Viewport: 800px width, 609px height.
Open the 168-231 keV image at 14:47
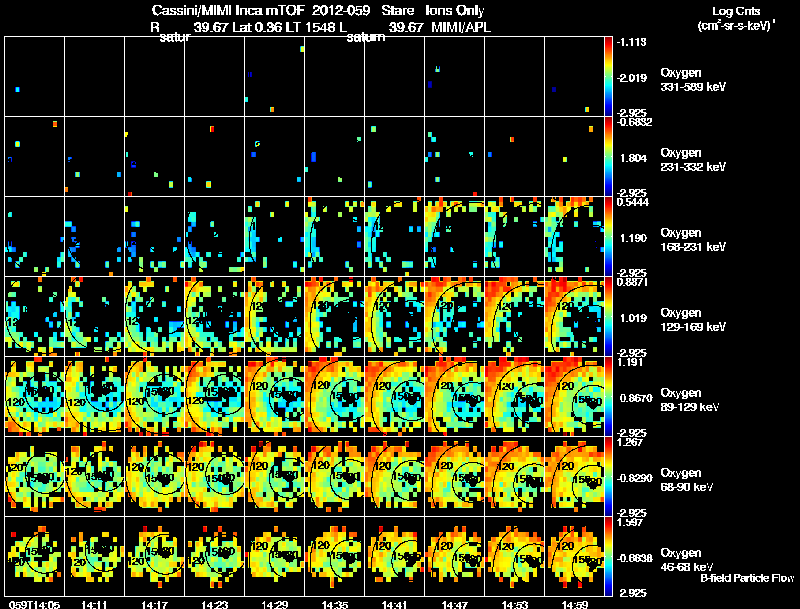(x=455, y=236)
